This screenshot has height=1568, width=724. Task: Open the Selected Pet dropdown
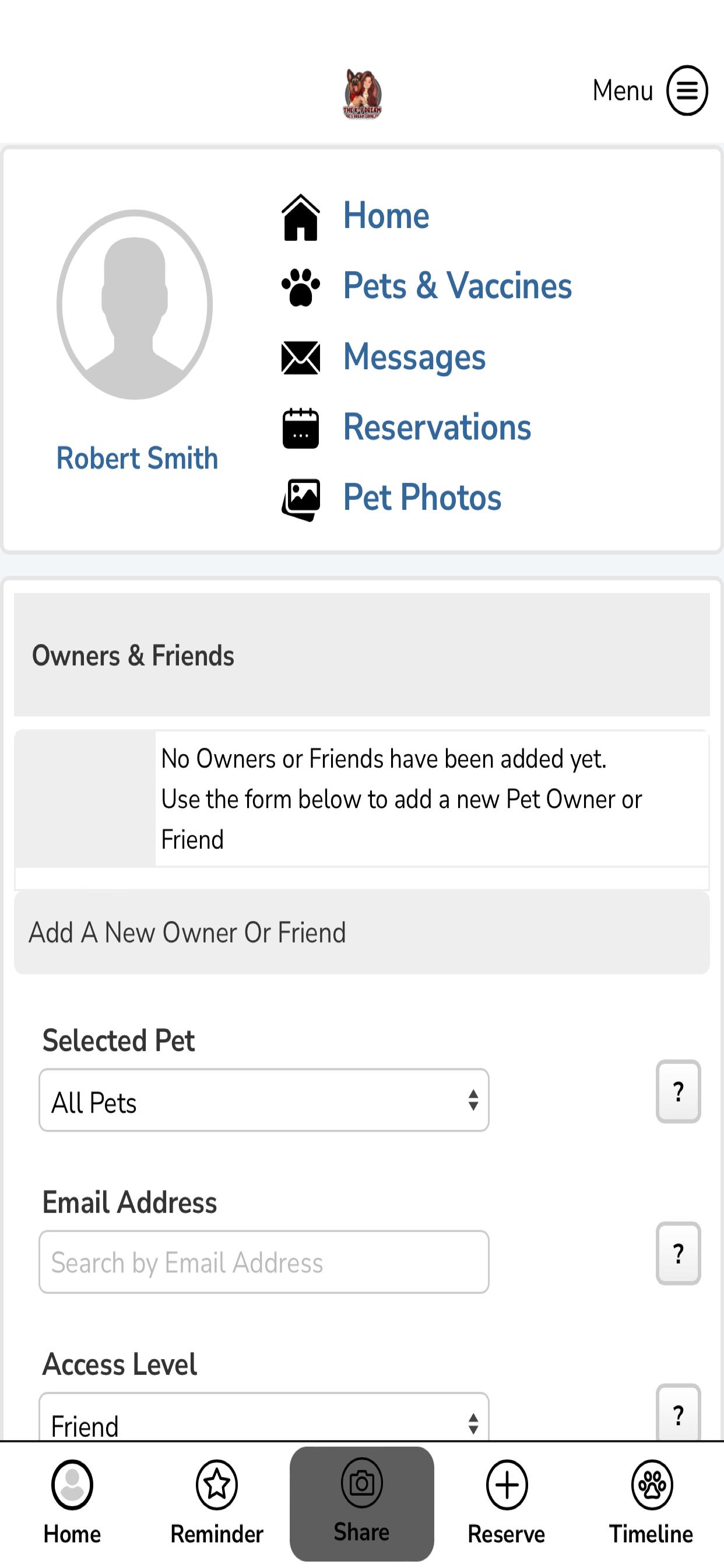pyautogui.click(x=264, y=1101)
